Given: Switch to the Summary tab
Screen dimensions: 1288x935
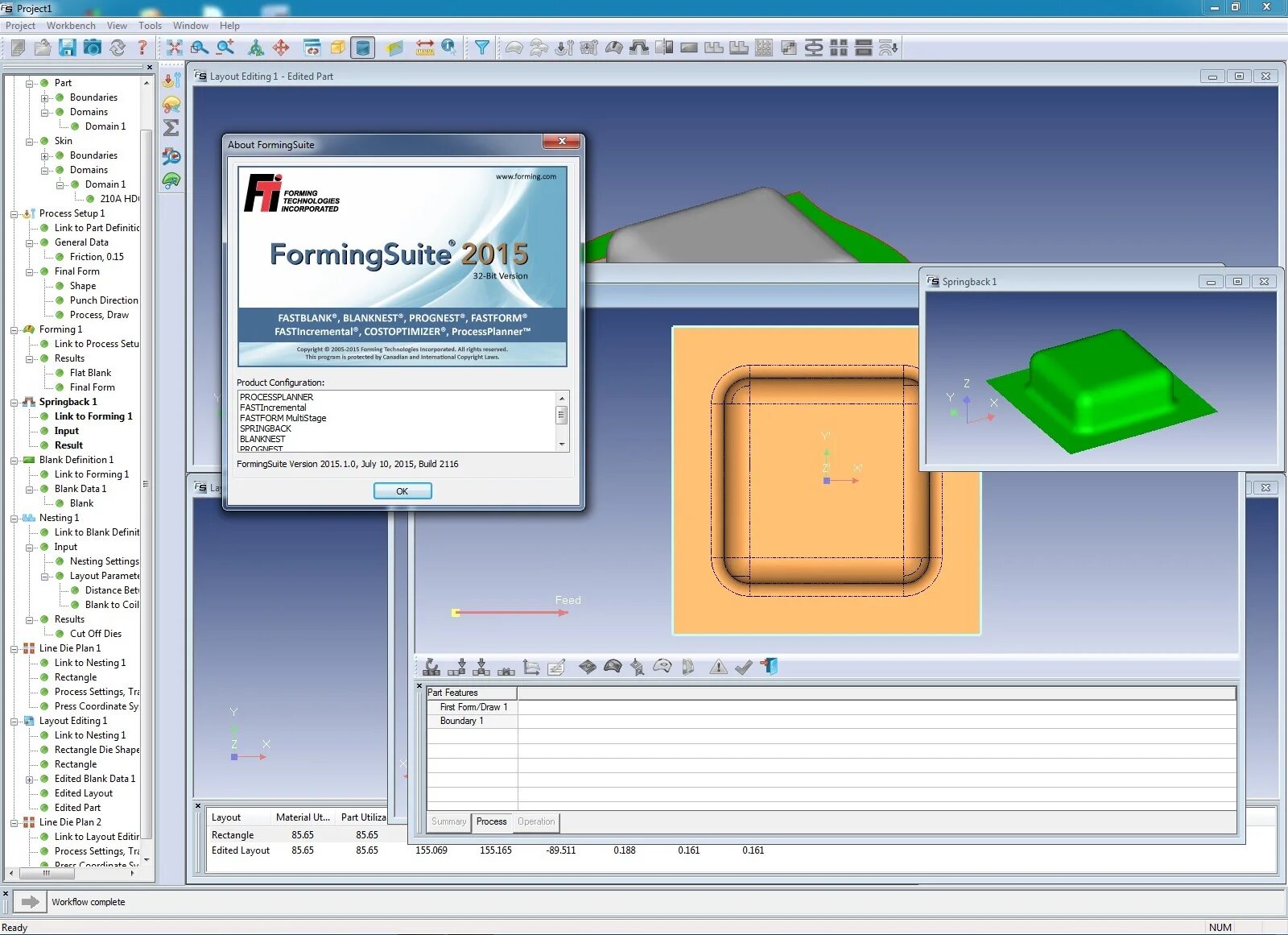Looking at the screenshot, I should click(x=448, y=821).
